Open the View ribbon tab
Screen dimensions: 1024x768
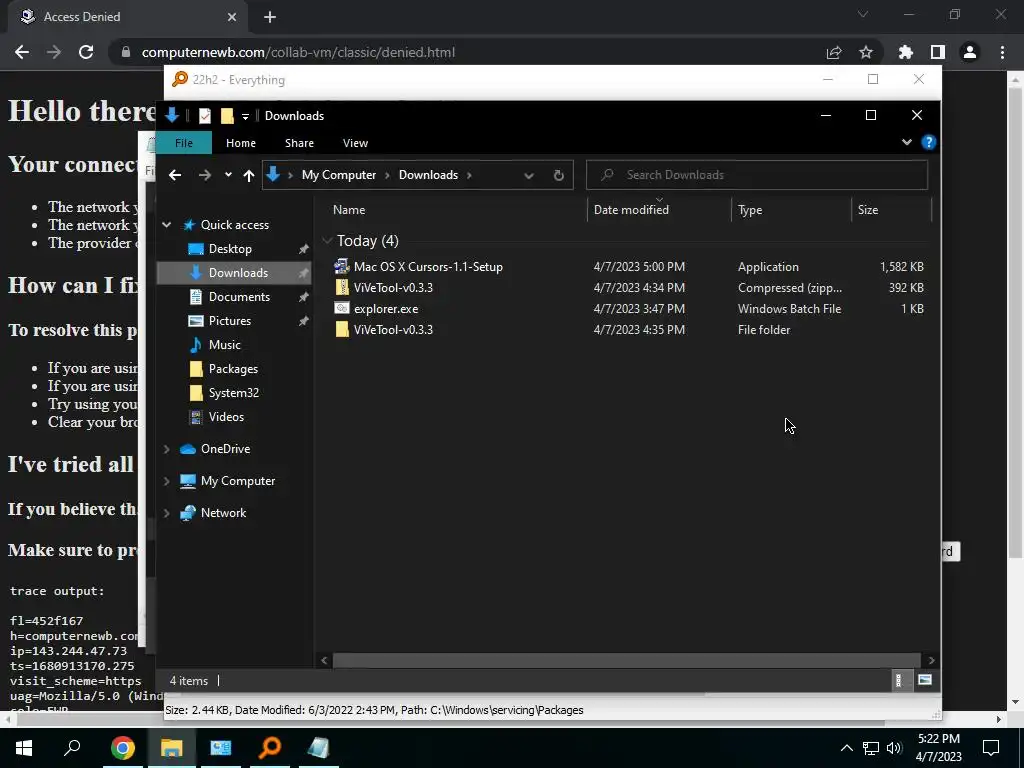[355, 143]
